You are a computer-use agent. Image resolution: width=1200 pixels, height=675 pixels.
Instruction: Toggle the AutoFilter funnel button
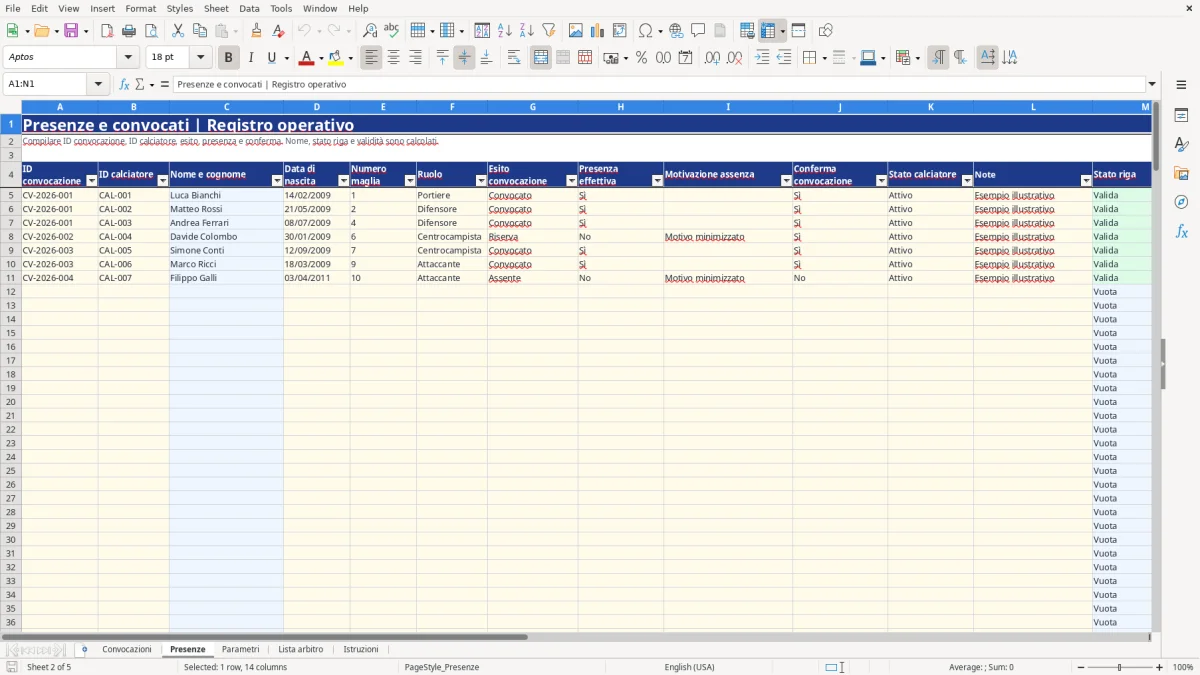548,31
